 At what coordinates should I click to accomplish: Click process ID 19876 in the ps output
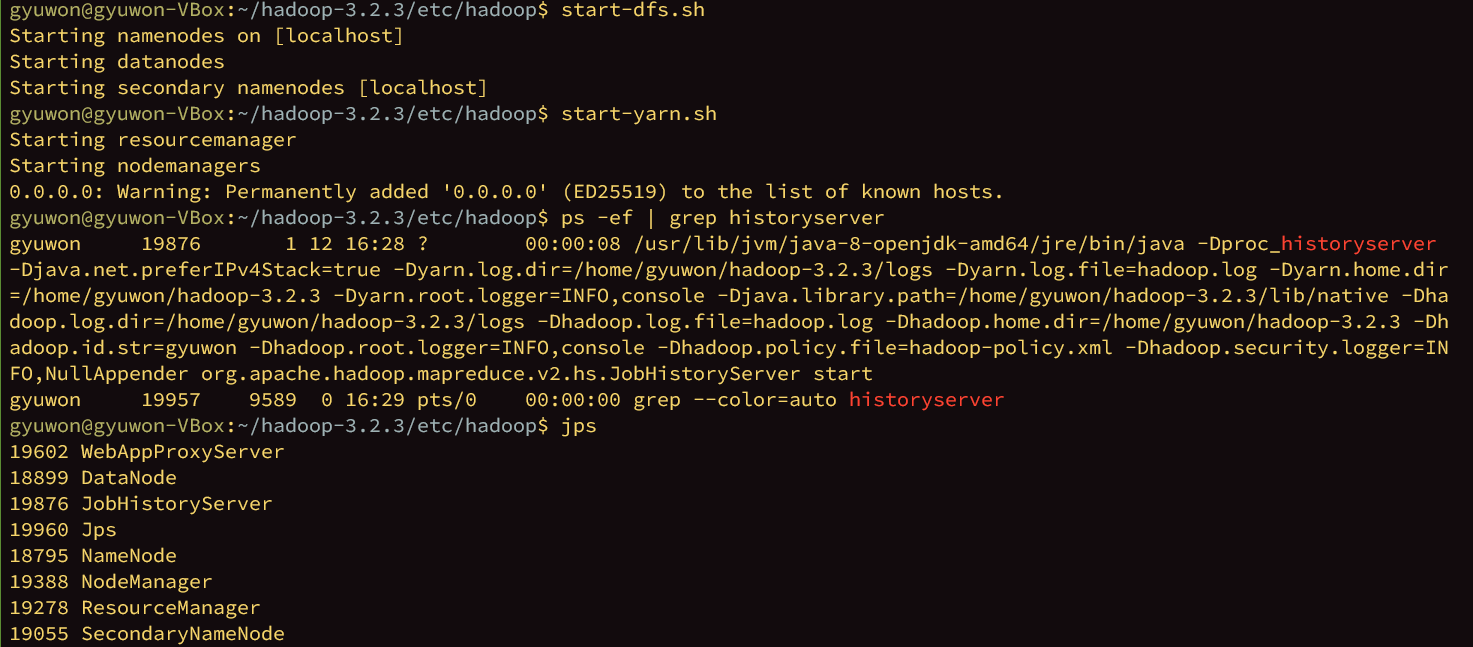(171, 244)
